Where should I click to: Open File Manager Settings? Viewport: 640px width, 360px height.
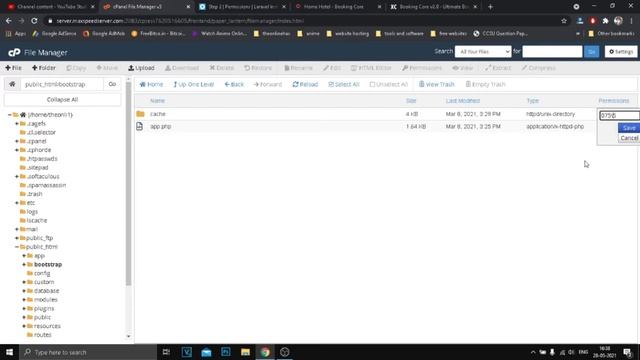[x=621, y=51]
